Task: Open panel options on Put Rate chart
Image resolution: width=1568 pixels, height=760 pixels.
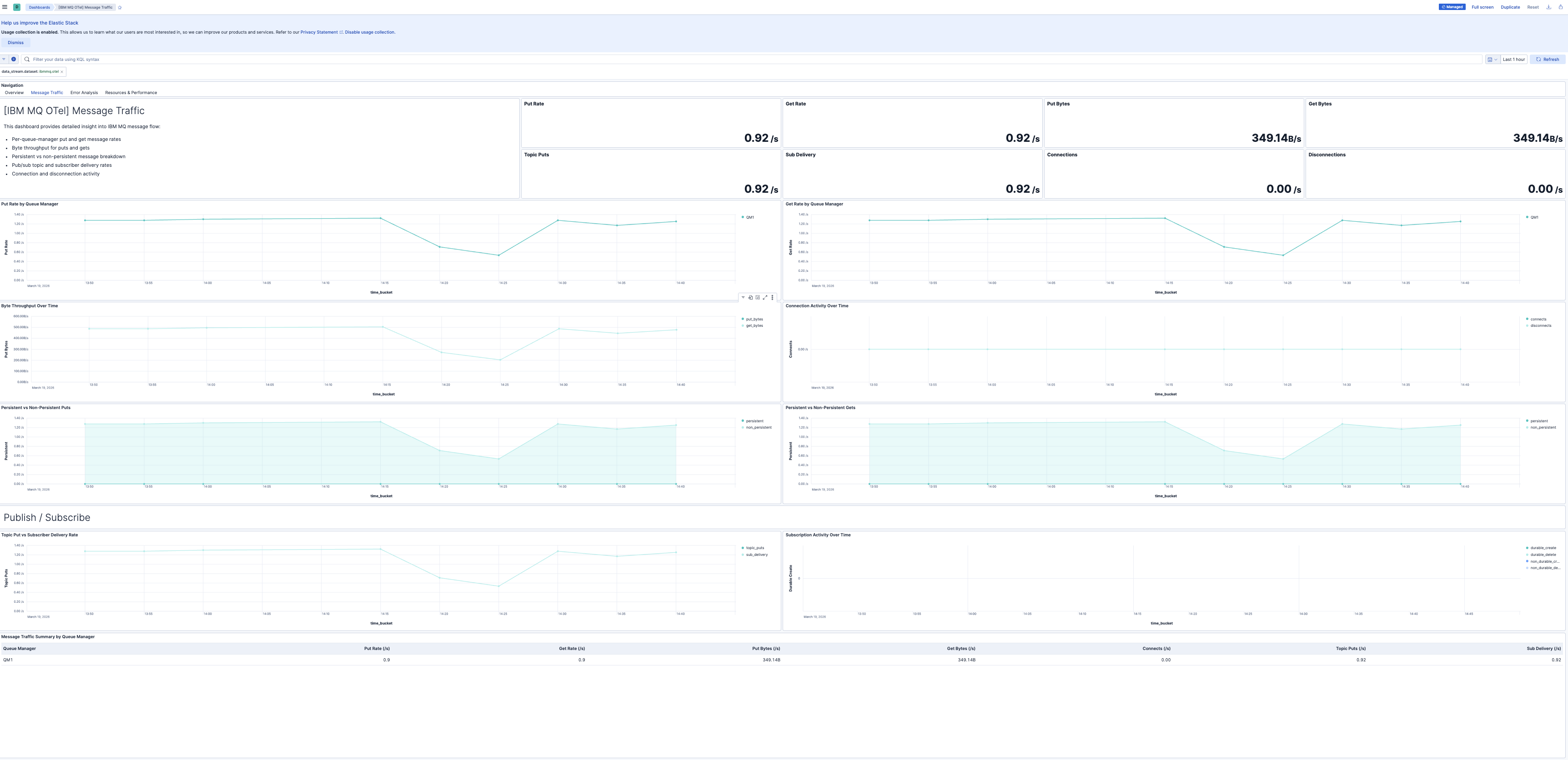Action: coord(772,298)
